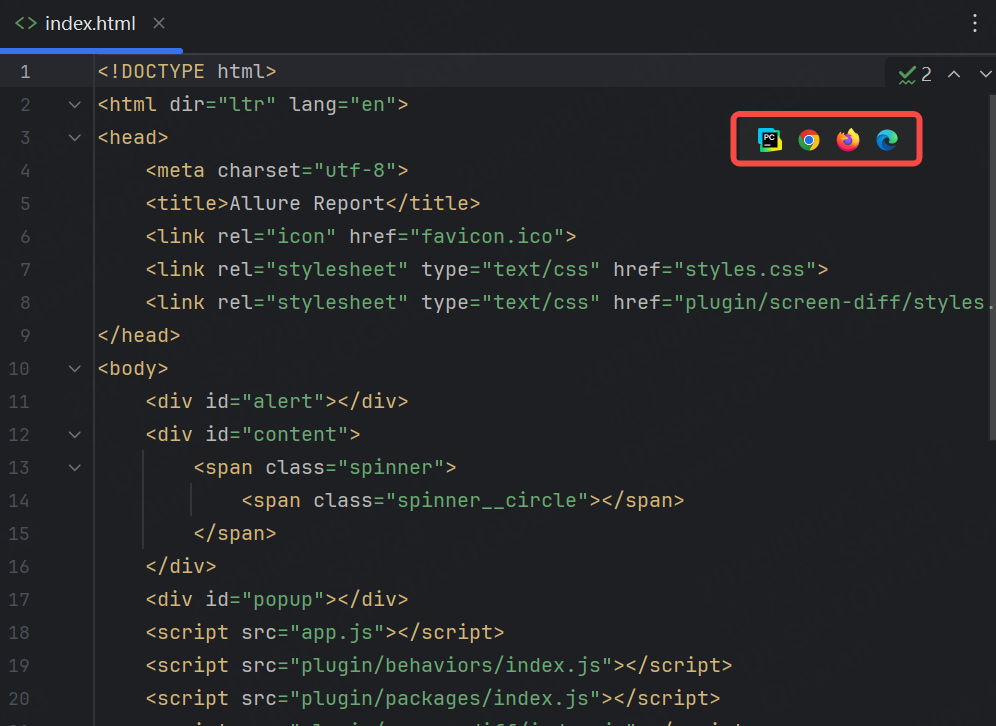This screenshot has width=996, height=726.
Task: Click the closing span tag on line 15
Action: click(235, 534)
